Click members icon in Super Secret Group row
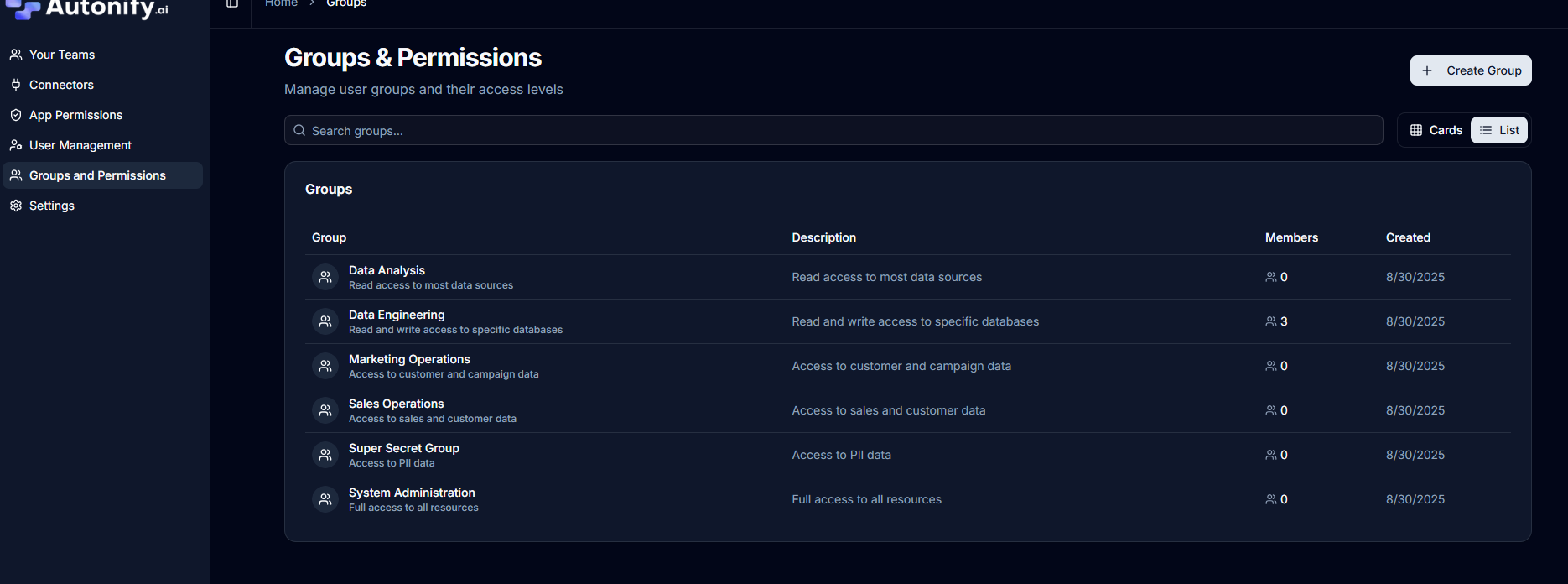The width and height of the screenshot is (1568, 584). [x=1271, y=455]
